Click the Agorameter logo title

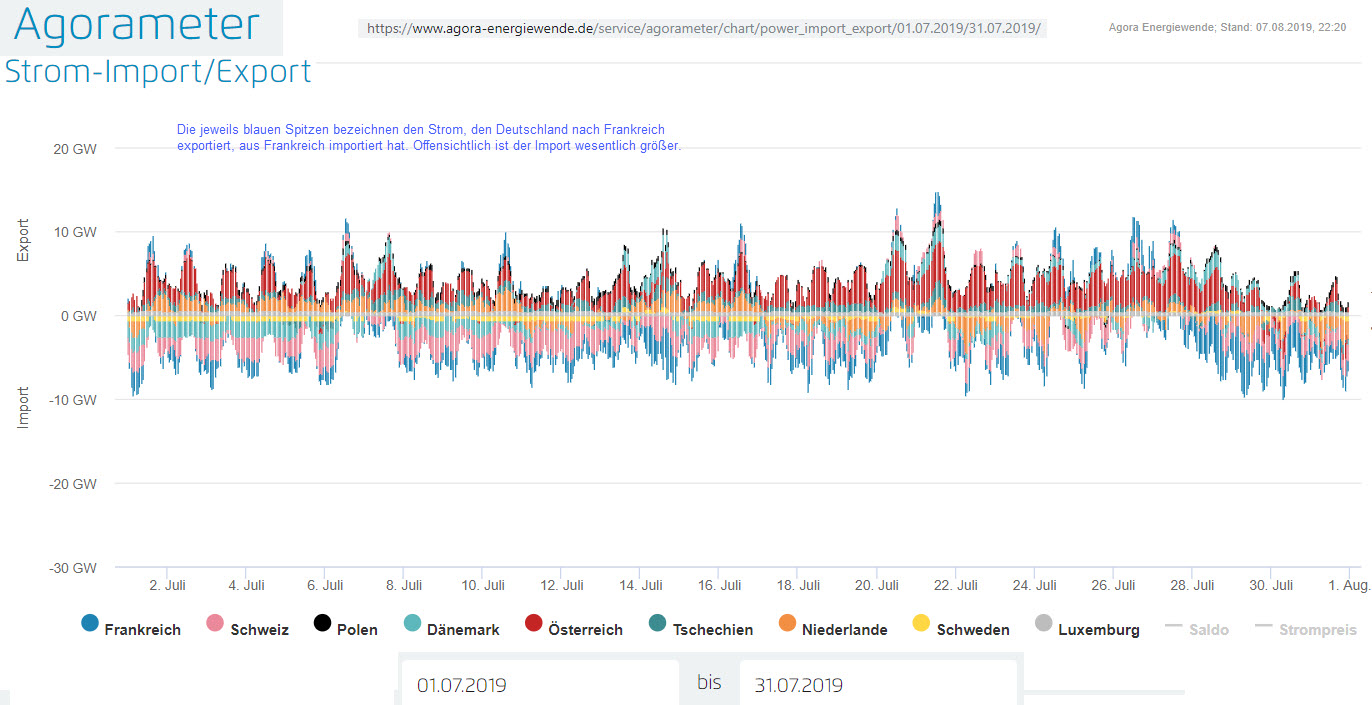137,26
